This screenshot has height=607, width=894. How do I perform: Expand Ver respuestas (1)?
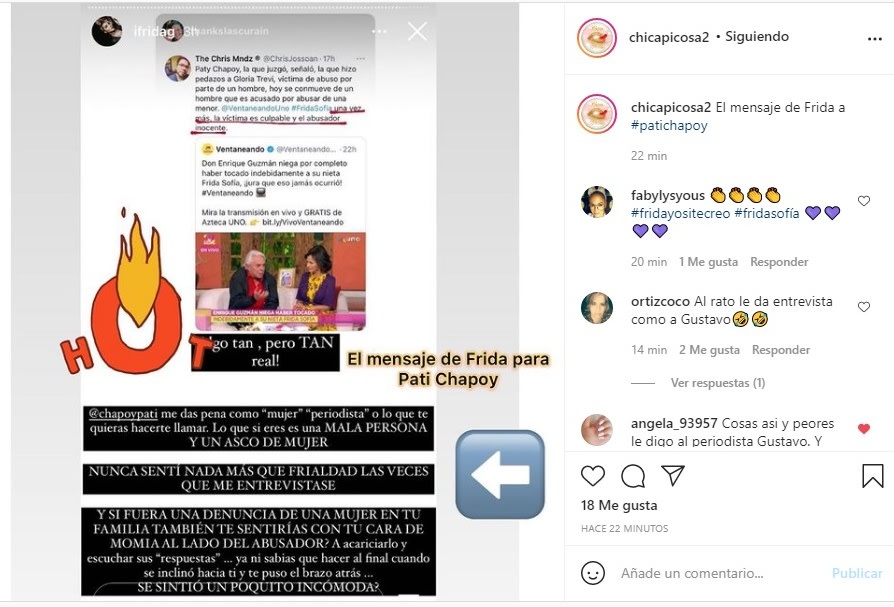click(x=717, y=383)
